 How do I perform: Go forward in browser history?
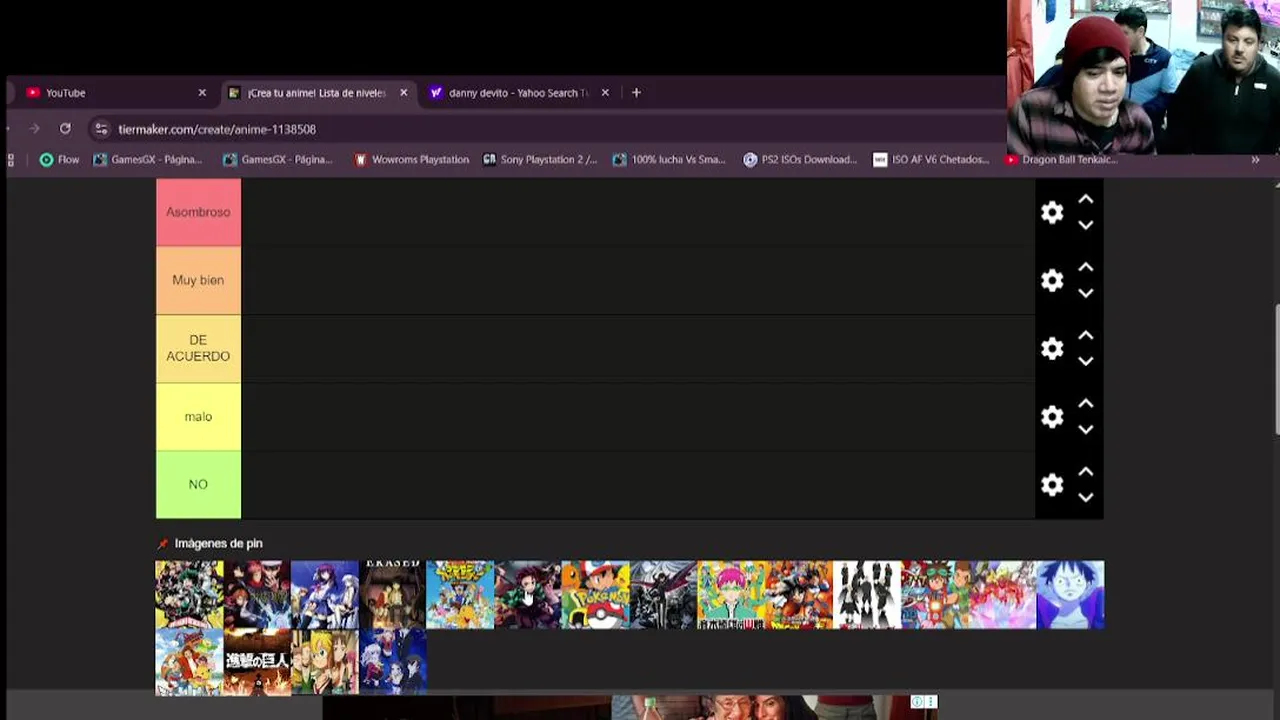(35, 129)
